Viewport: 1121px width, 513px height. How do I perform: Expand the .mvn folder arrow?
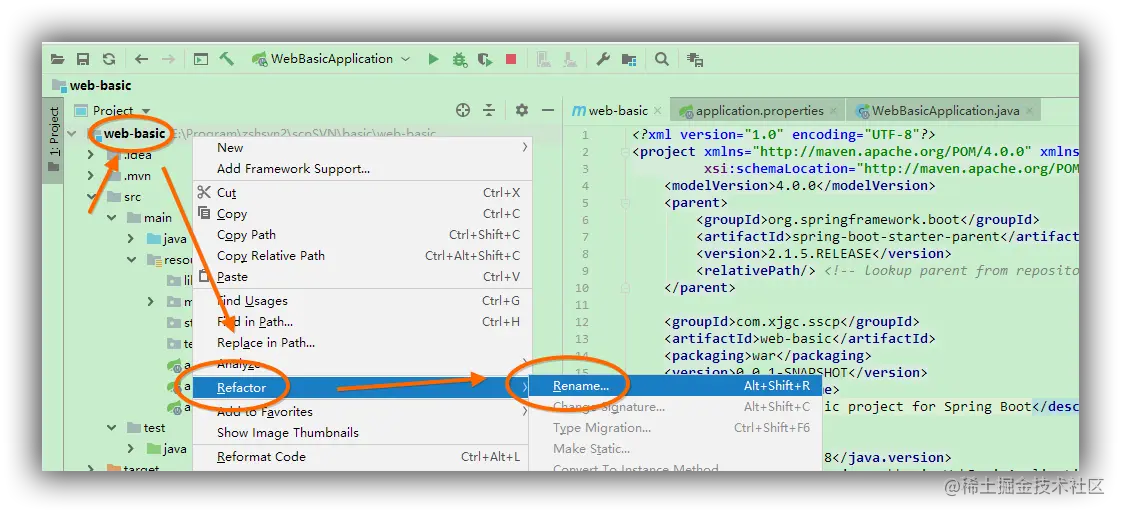click(x=91, y=176)
